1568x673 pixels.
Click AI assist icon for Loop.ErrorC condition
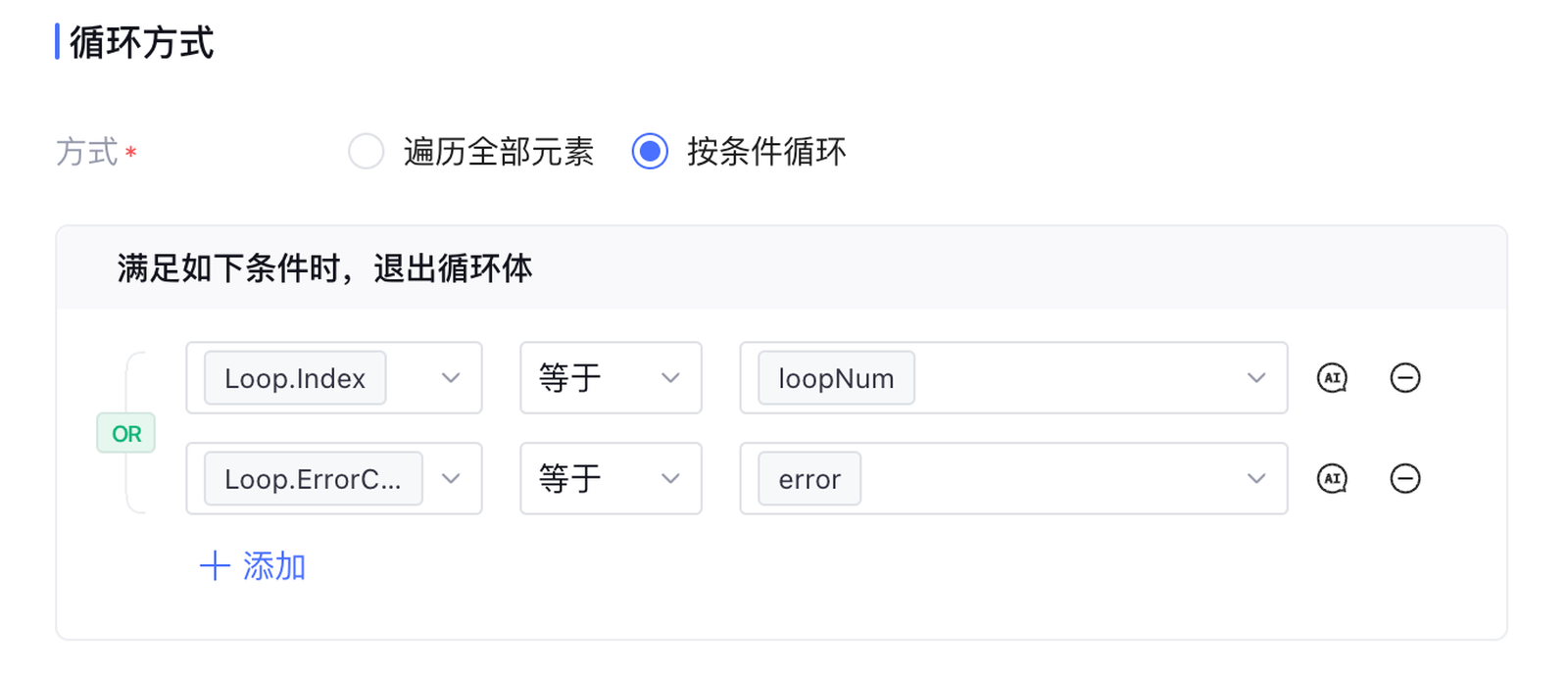1332,479
